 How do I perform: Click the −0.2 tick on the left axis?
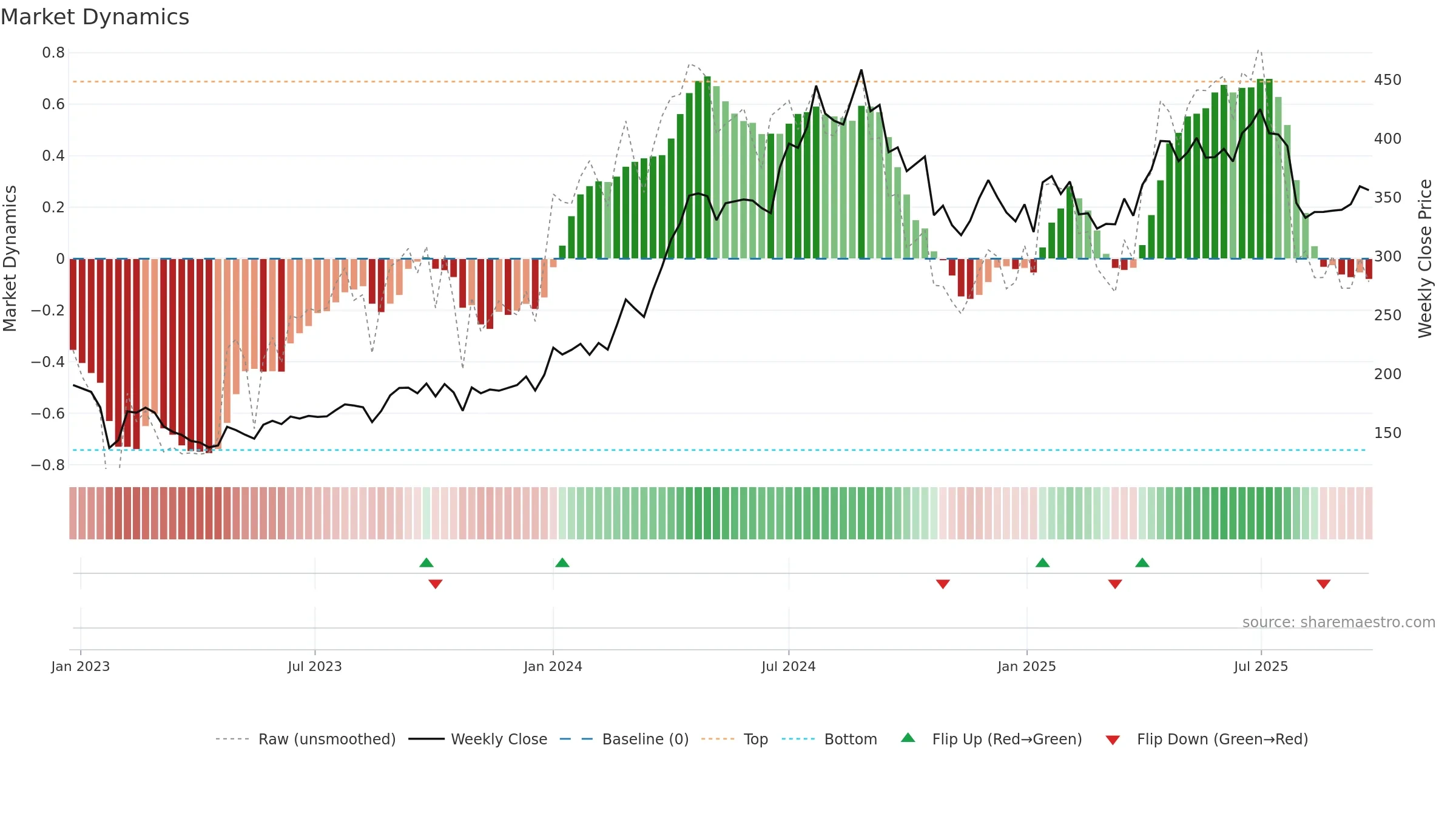coord(48,310)
